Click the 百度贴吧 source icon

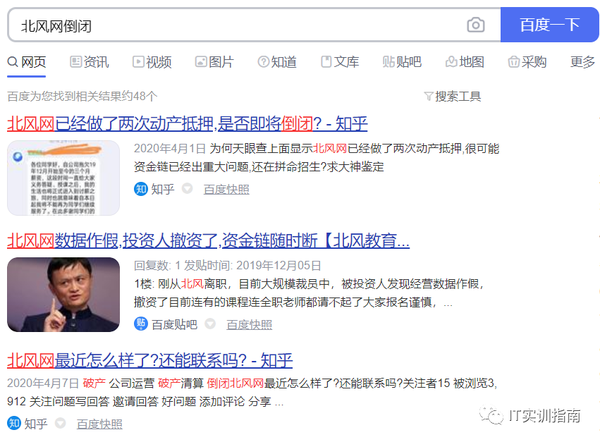(141, 324)
